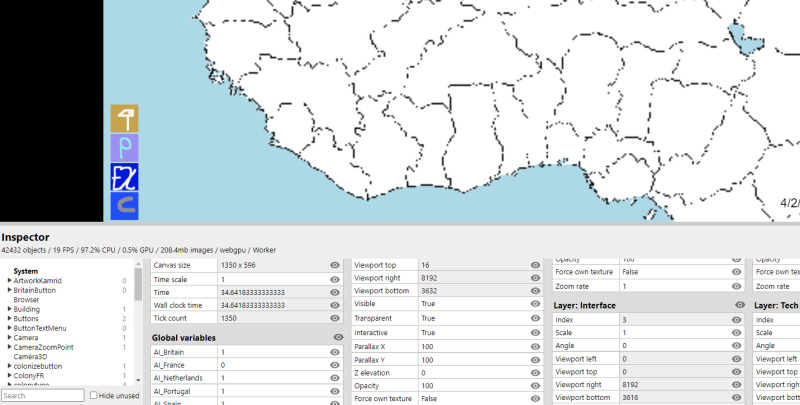Click the object list scroll-down arrow
This screenshot has height=405, width=800.
[138, 381]
